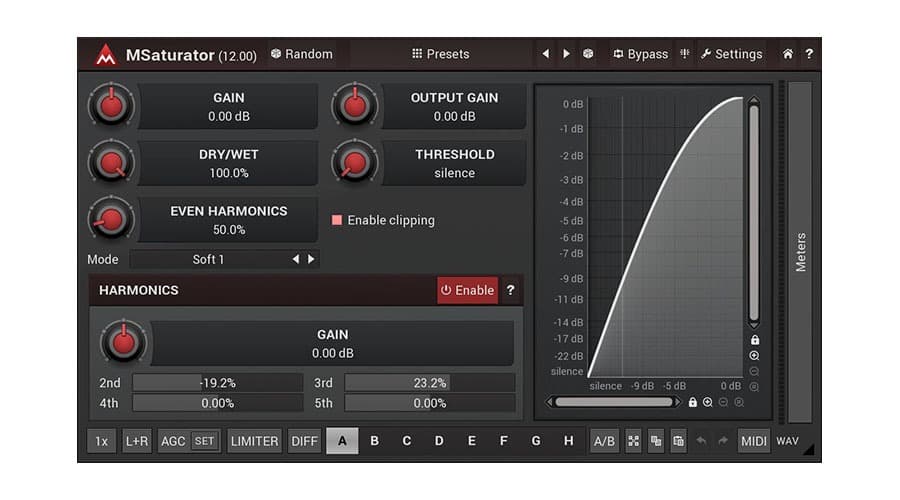Click the morph grid icon beside A/B
The image size is (900, 500).
tap(633, 441)
